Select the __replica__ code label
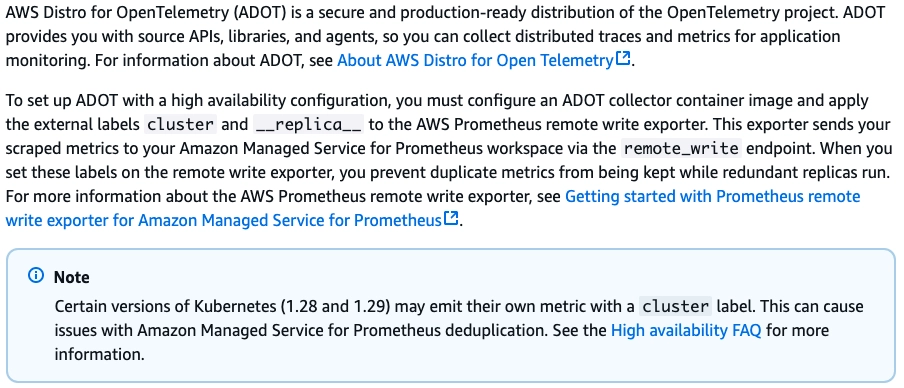Image resolution: width=904 pixels, height=388 pixels. 308,125
